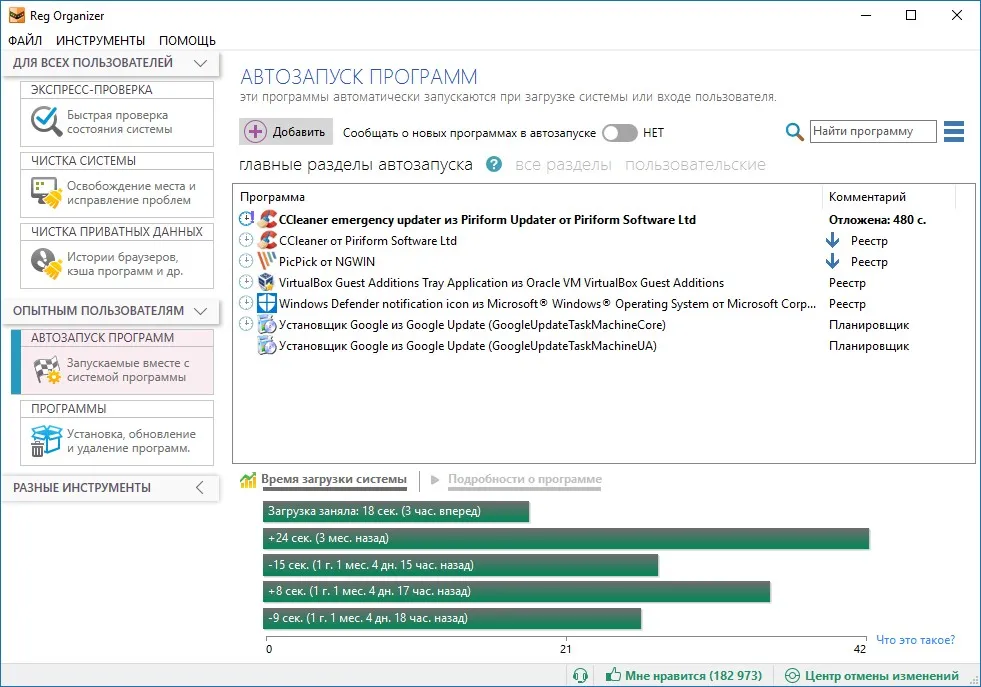981x687 pixels.
Task: Click the CCleaner emergency updater icon
Action: coord(267,219)
